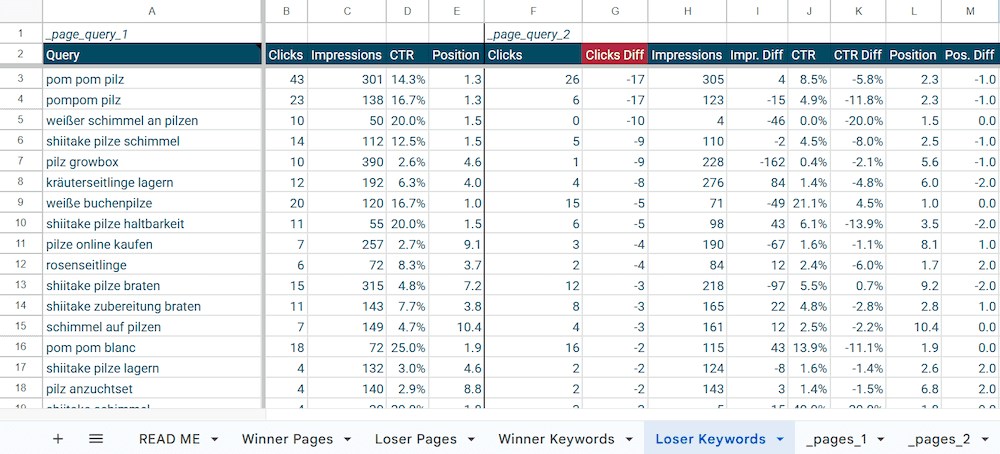Select 'shiitake pilze lagern' cell

click(x=152, y=368)
